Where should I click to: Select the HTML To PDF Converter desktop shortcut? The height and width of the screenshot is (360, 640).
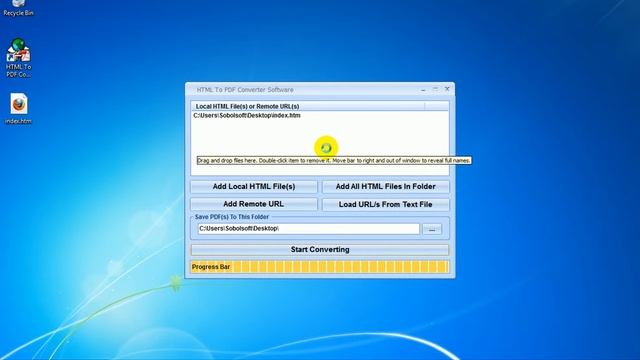pyautogui.click(x=18, y=58)
